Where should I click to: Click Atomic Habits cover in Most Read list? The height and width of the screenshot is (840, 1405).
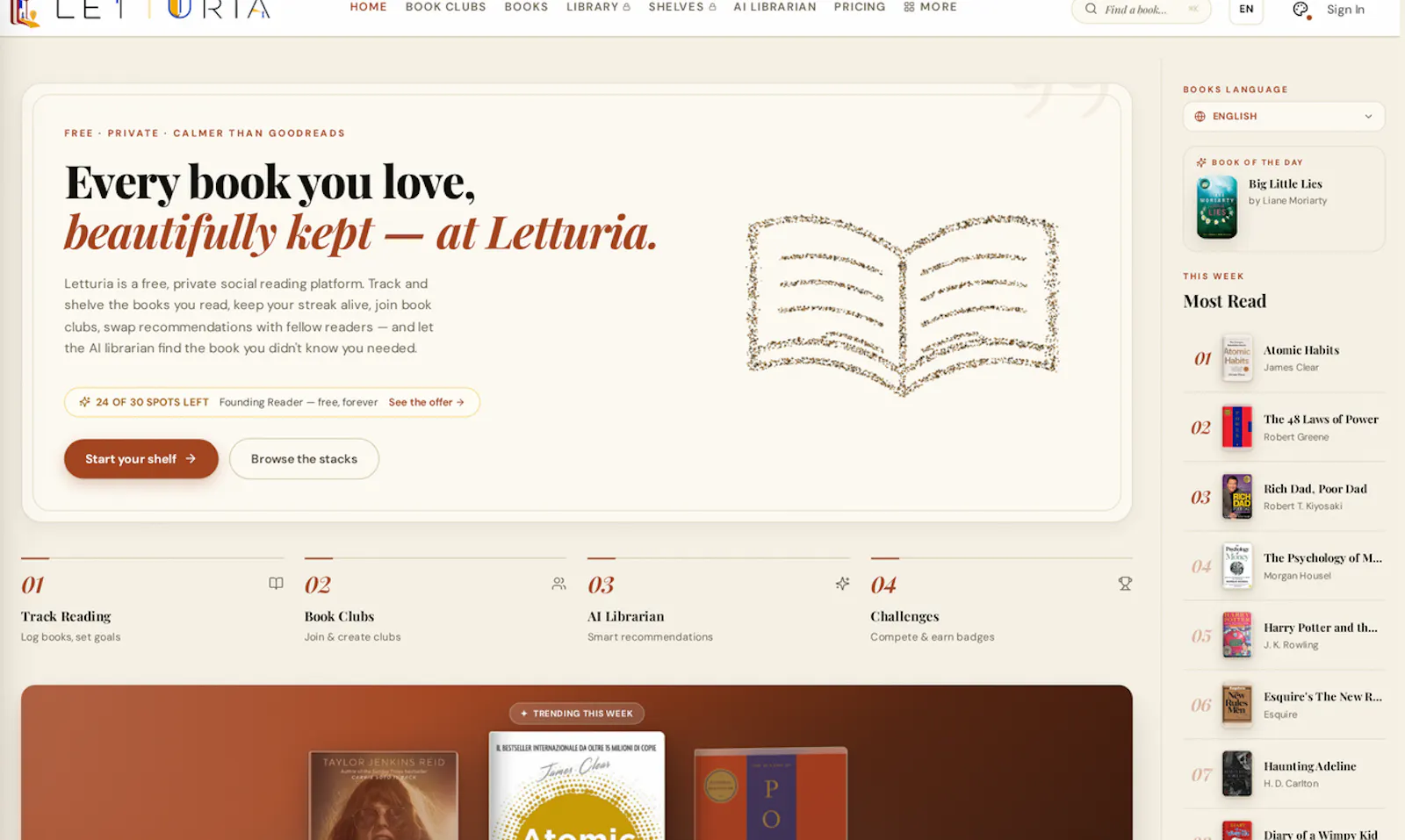tap(1237, 358)
